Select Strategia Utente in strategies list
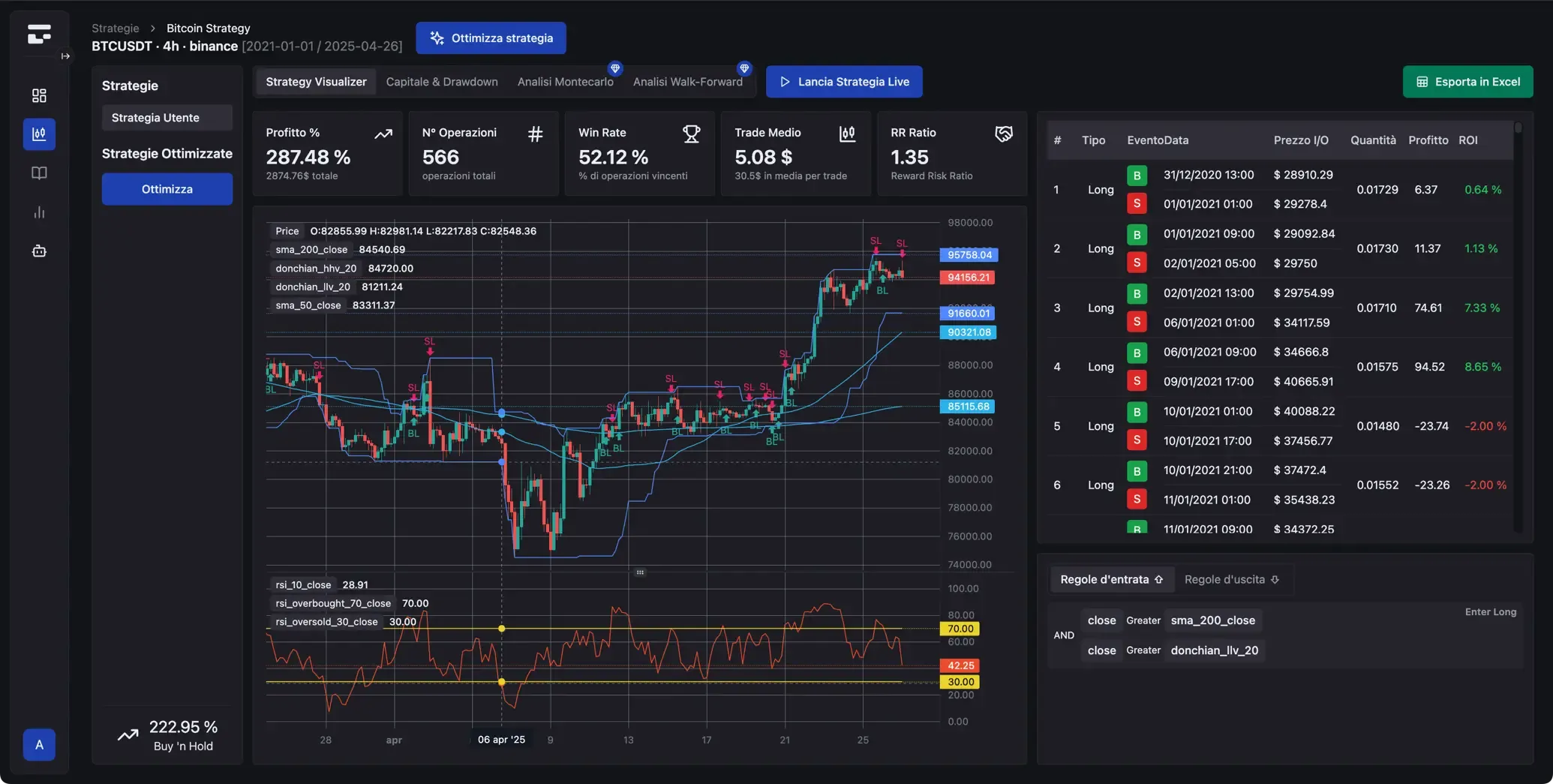Screen dimensions: 1553x784 pyautogui.click(x=167, y=118)
